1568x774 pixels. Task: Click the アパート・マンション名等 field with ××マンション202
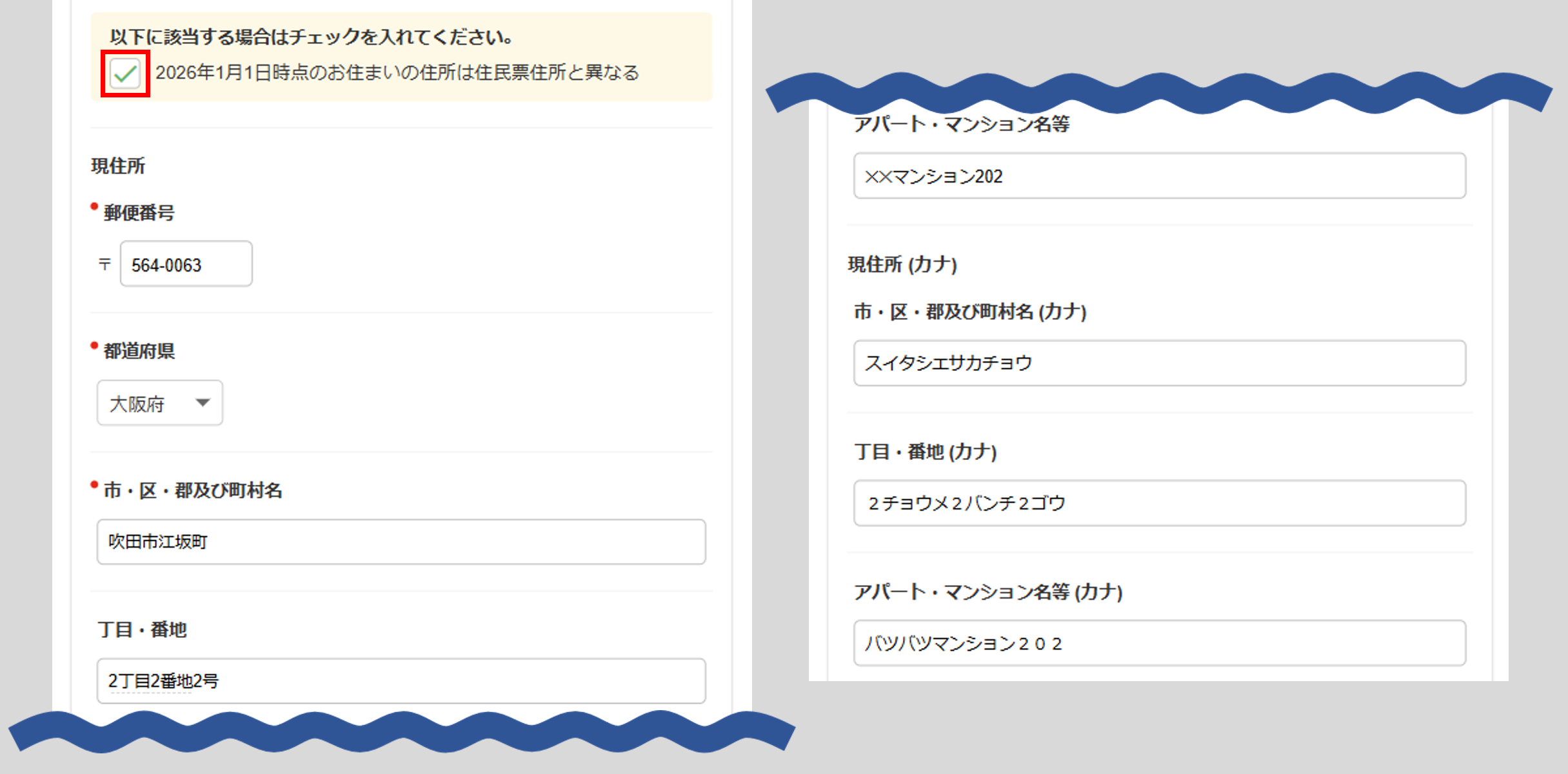[x=1159, y=176]
